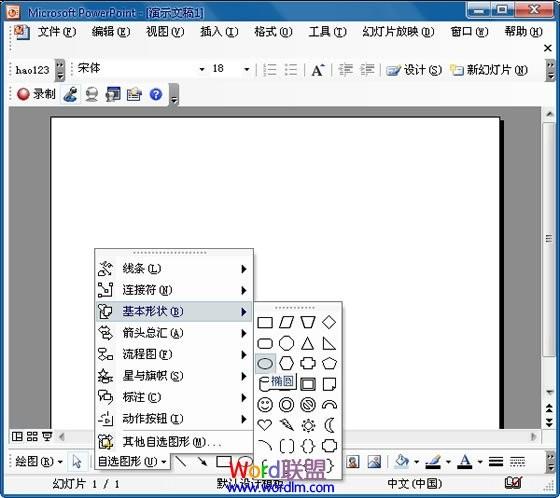Viewport: 560px width, 498px height.
Task: Open the Insert menu
Action: [x=219, y=32]
